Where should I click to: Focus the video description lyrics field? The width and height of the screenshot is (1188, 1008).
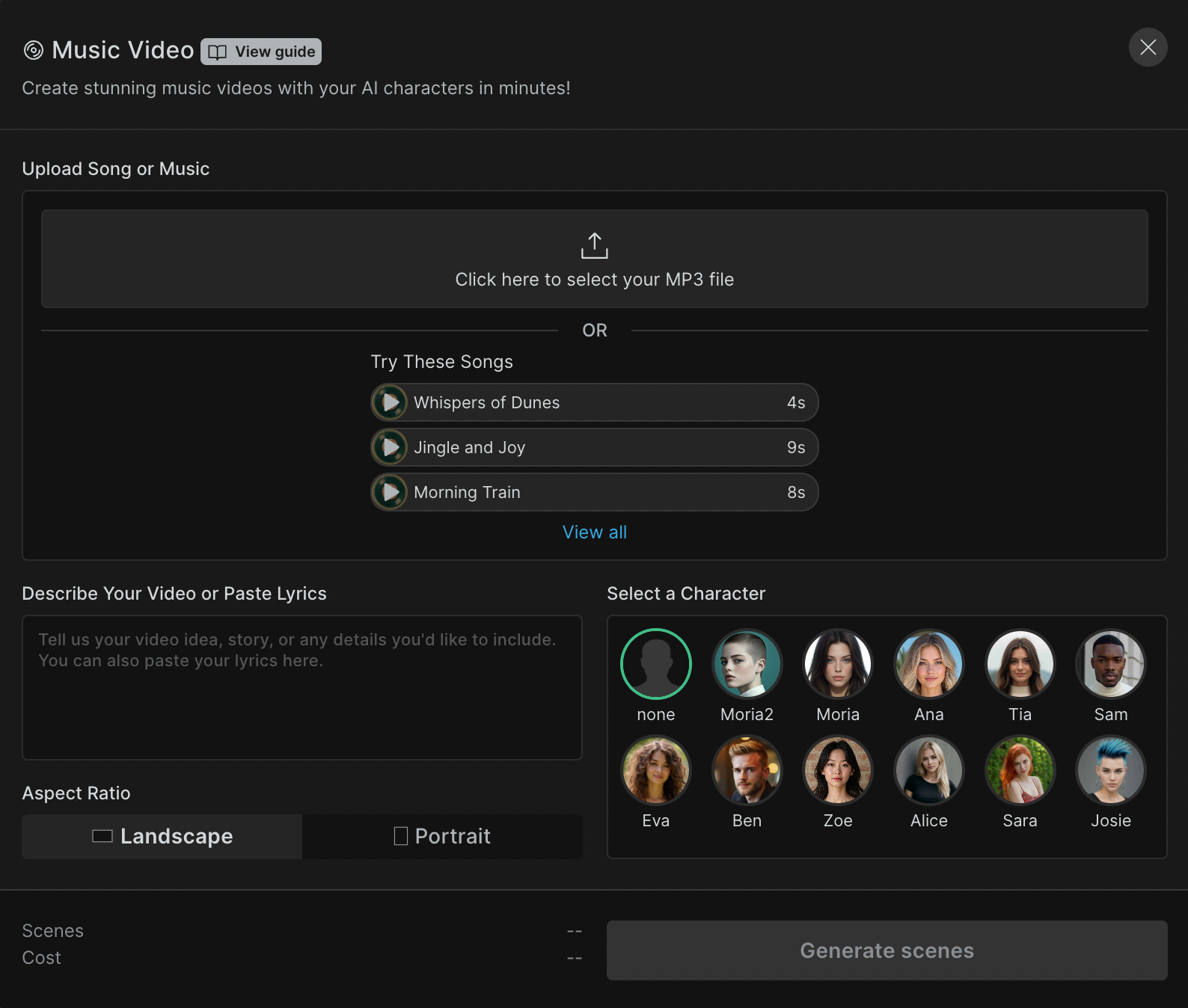(x=302, y=687)
